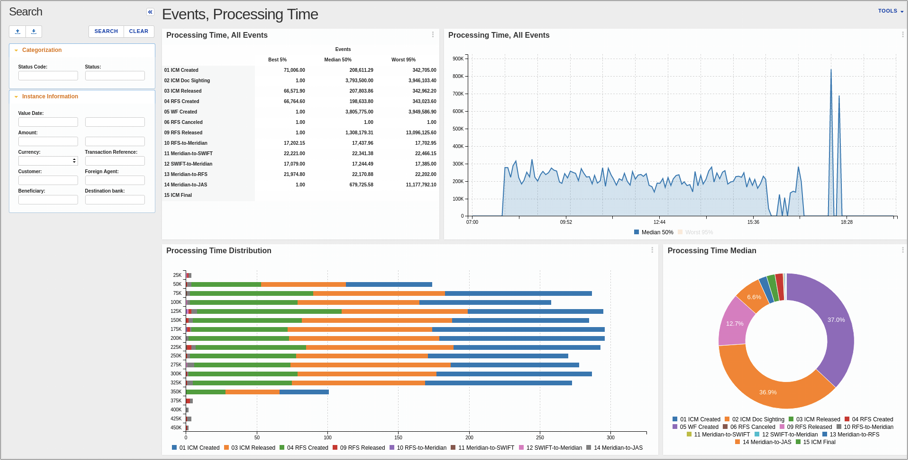Open the Currency dropdown
The height and width of the screenshot is (460, 908).
tap(47, 160)
